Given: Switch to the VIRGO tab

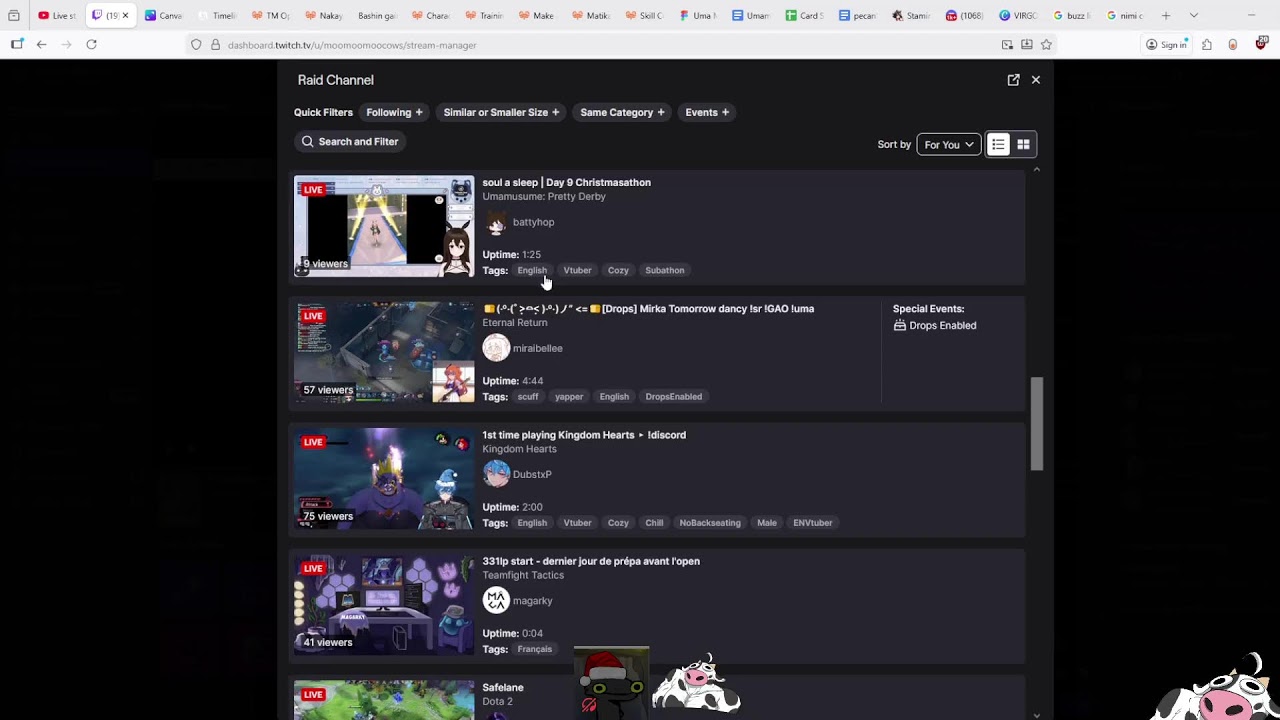Looking at the screenshot, I should (1018, 16).
